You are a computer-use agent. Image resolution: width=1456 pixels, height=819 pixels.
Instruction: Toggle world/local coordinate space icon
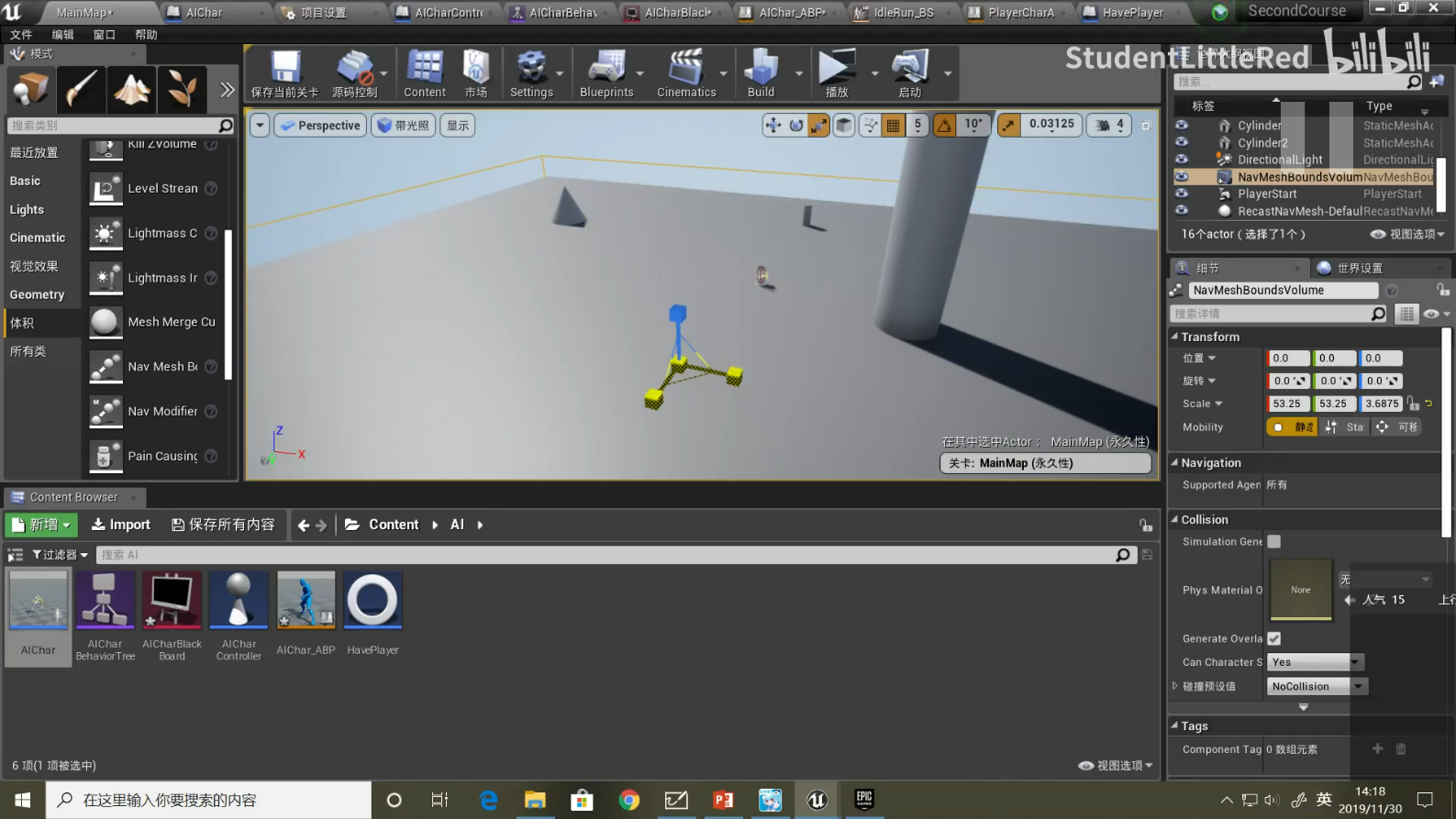point(844,126)
